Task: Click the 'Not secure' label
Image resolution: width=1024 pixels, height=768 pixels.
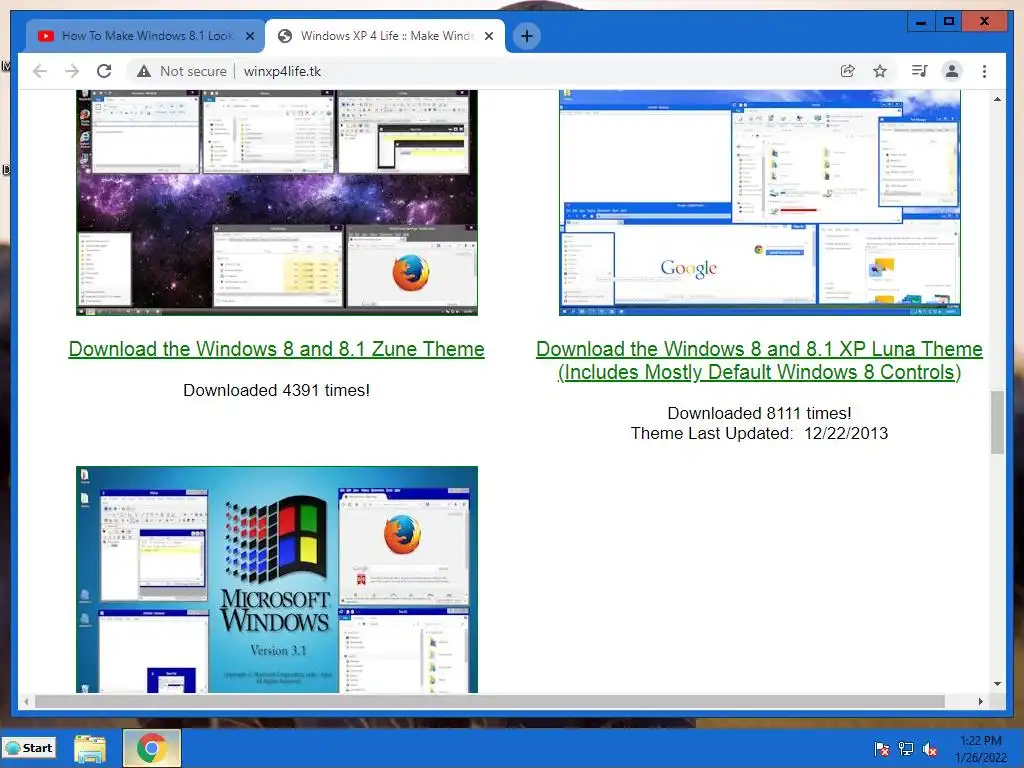Action: (x=193, y=71)
